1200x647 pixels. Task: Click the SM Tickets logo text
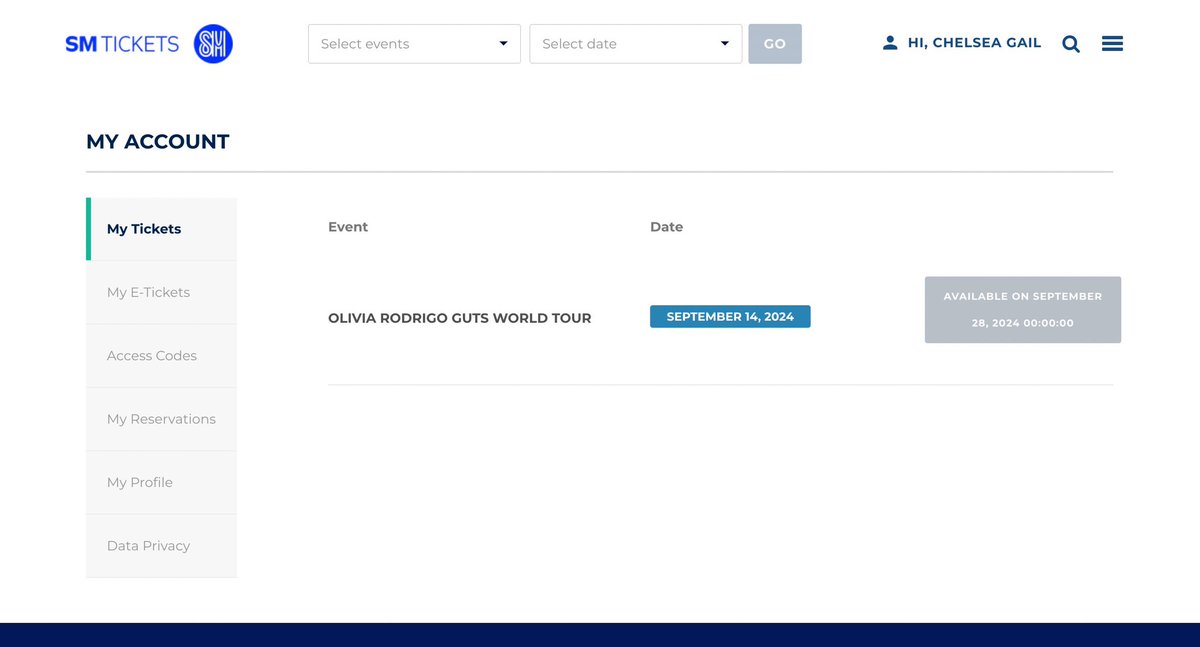point(122,44)
